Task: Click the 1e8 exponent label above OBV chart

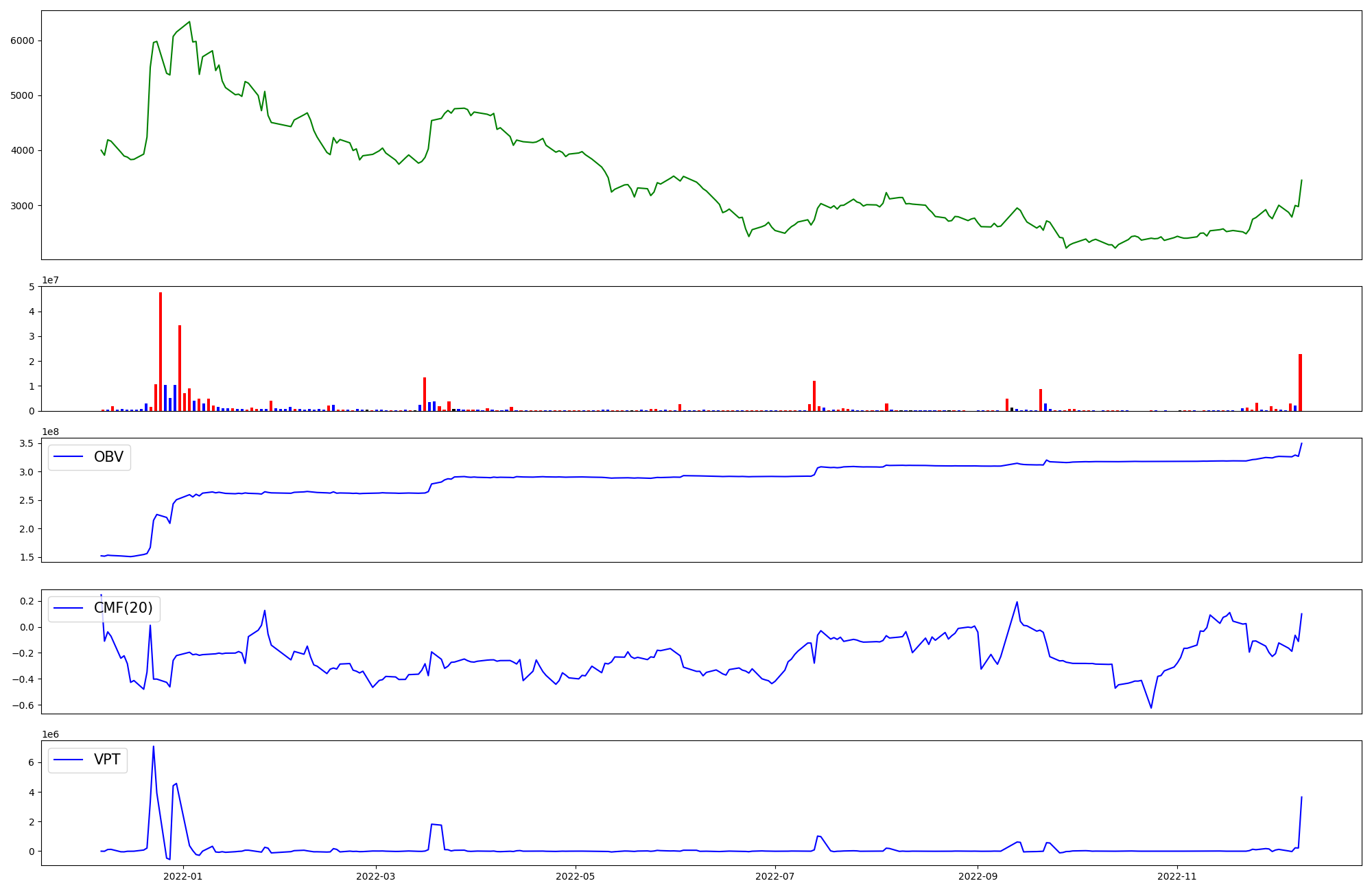Action: (51, 432)
